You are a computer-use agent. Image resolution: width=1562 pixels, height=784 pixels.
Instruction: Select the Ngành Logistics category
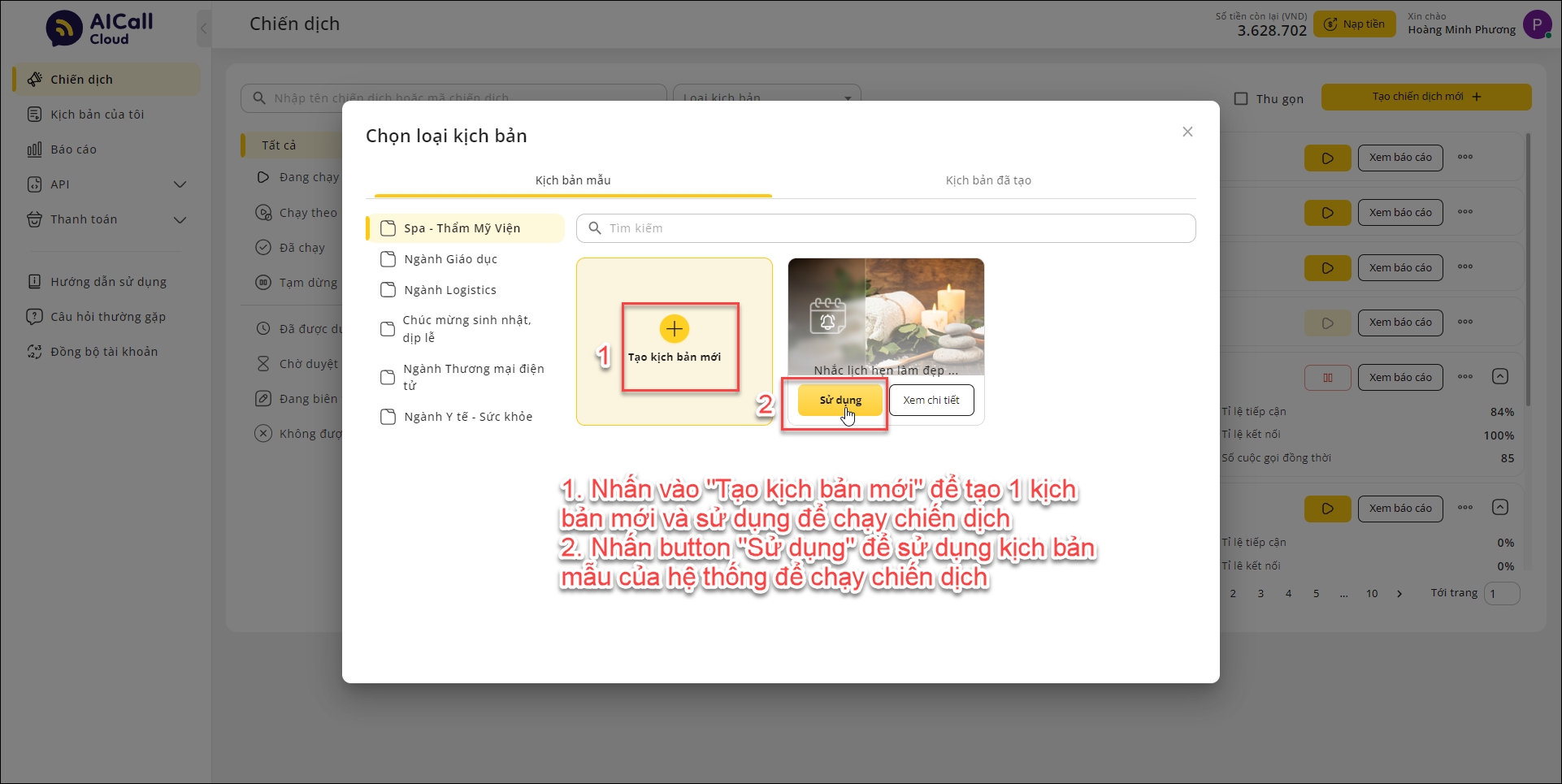pos(449,290)
